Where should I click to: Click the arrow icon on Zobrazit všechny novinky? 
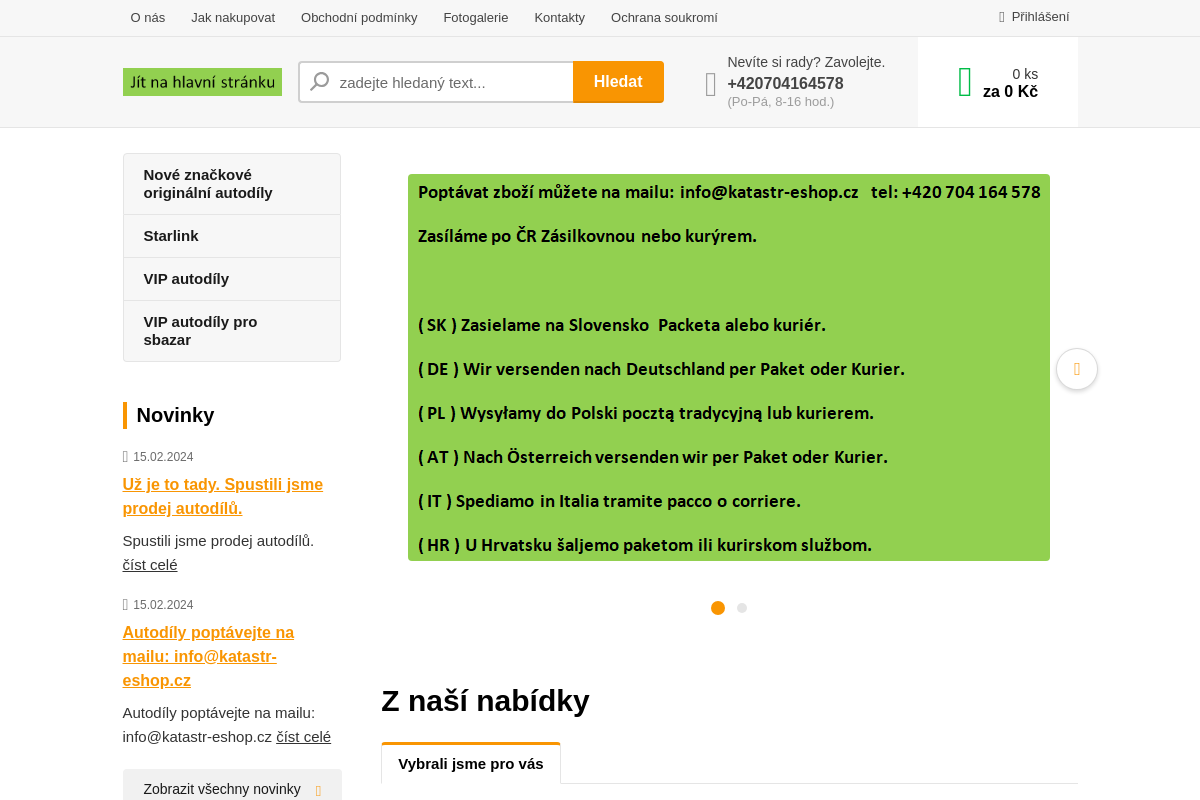tap(318, 789)
